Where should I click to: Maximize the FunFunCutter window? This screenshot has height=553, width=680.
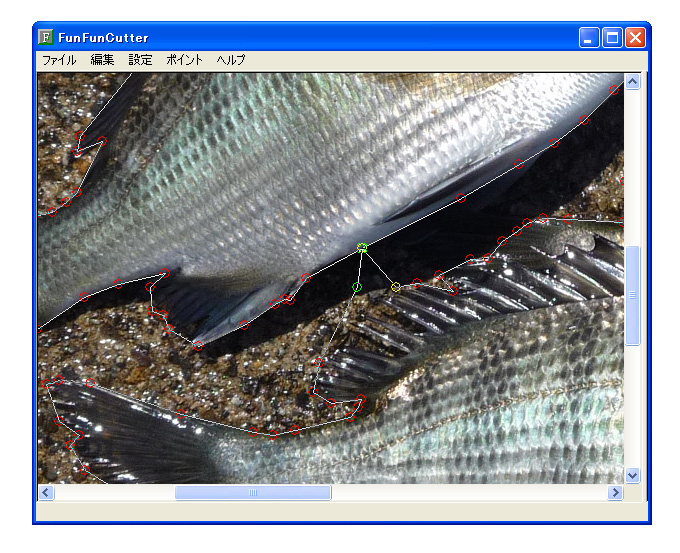(x=612, y=38)
